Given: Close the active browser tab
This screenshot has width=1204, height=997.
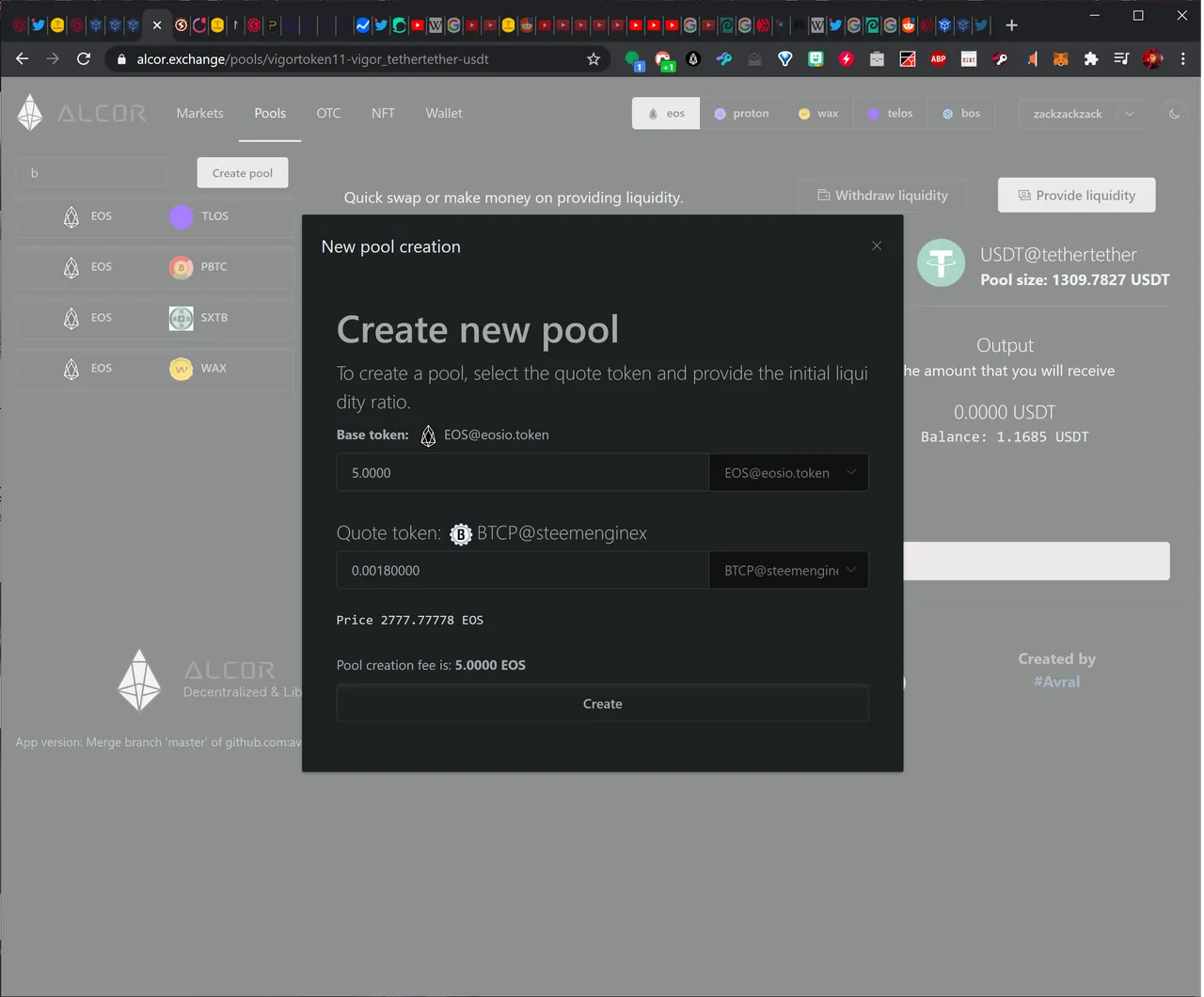Looking at the screenshot, I should (x=157, y=25).
